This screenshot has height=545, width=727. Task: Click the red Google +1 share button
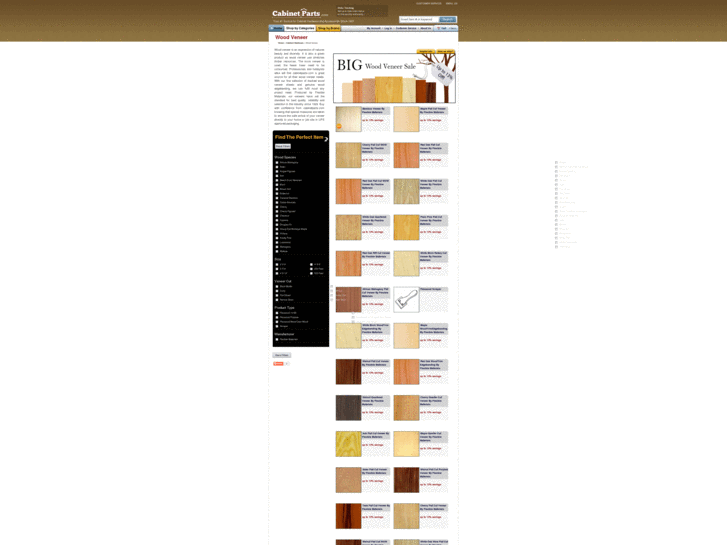click(x=278, y=364)
